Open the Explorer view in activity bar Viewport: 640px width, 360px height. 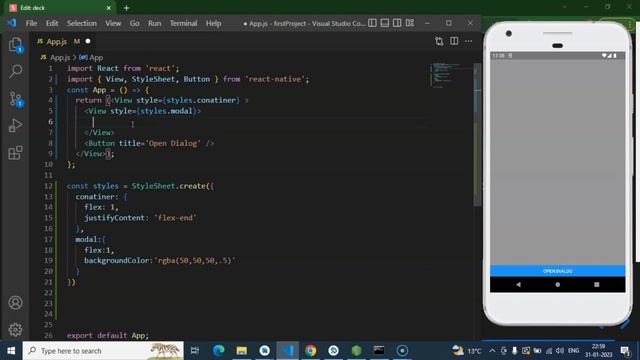(x=16, y=44)
